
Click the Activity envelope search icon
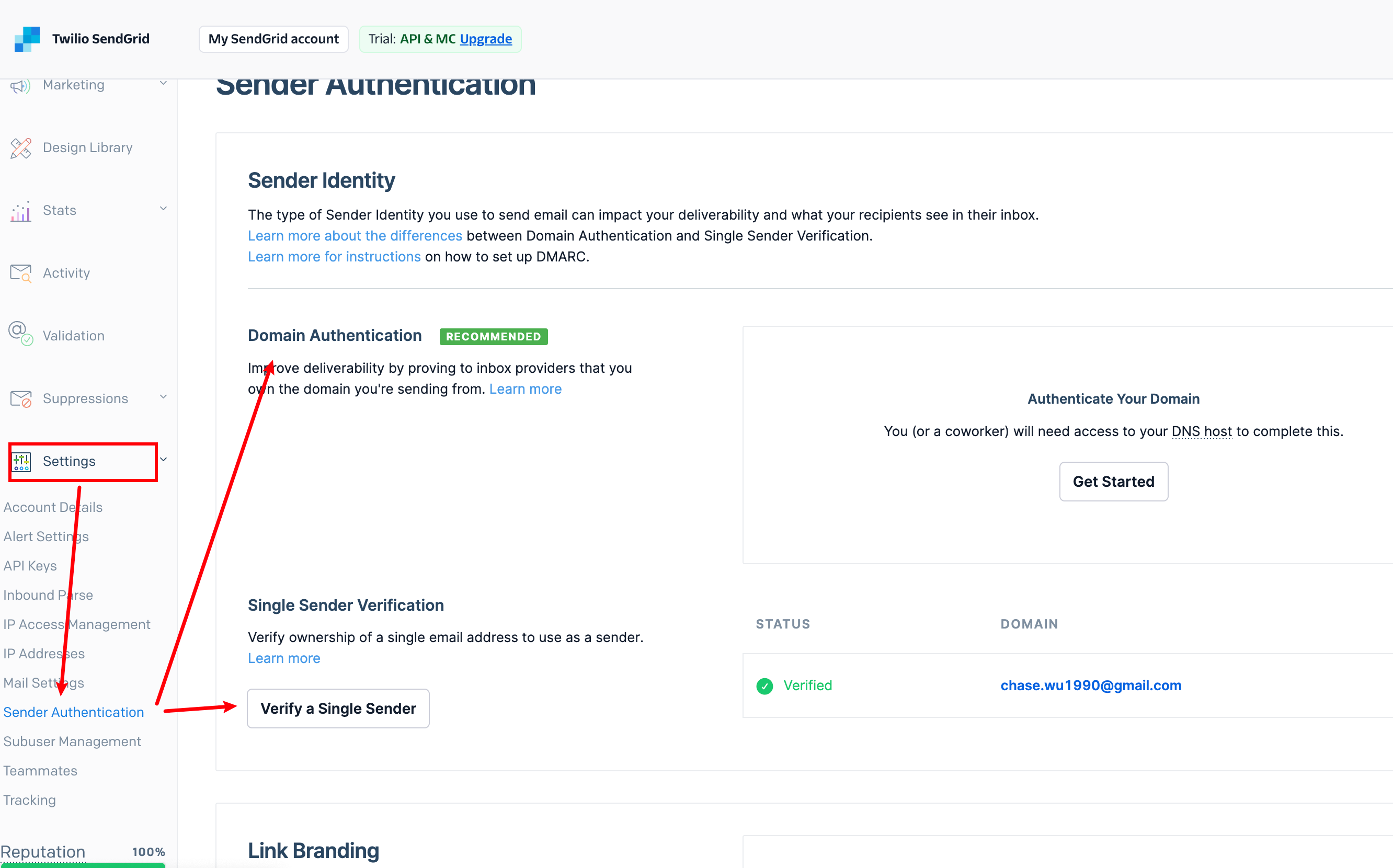(21, 273)
